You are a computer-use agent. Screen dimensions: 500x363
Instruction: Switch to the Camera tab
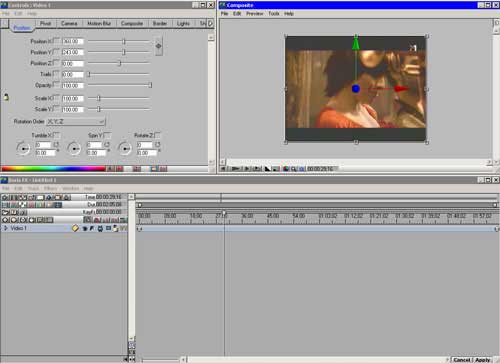(69, 23)
